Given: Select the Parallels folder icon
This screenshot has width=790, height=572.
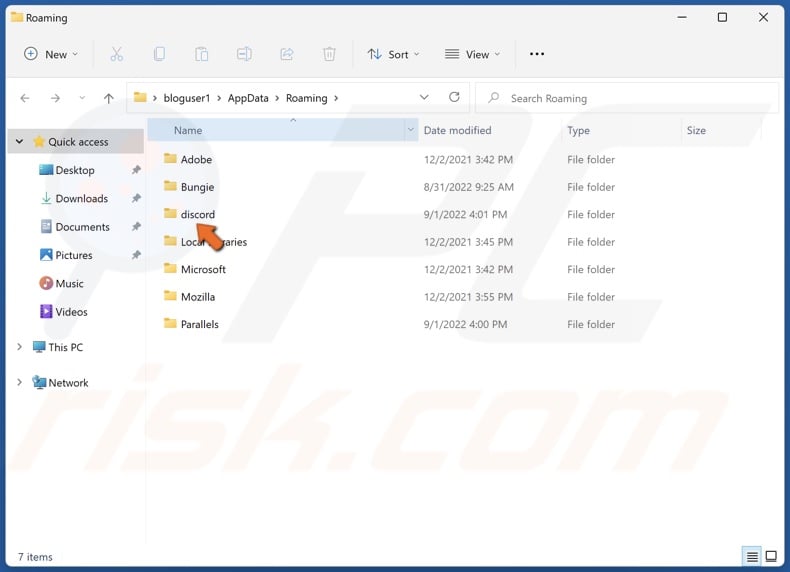Looking at the screenshot, I should 170,324.
